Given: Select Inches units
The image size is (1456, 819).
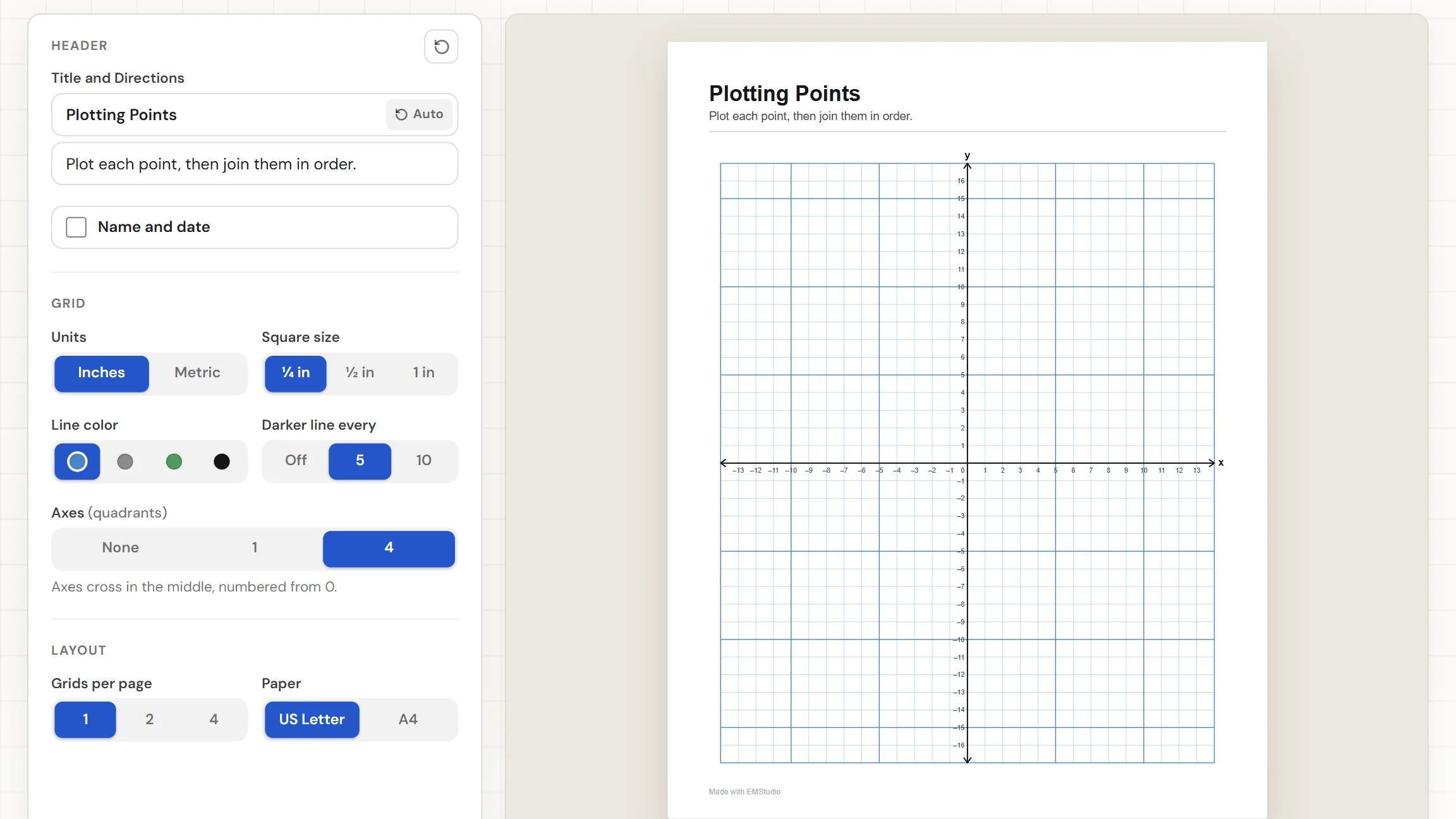Looking at the screenshot, I should [x=101, y=373].
